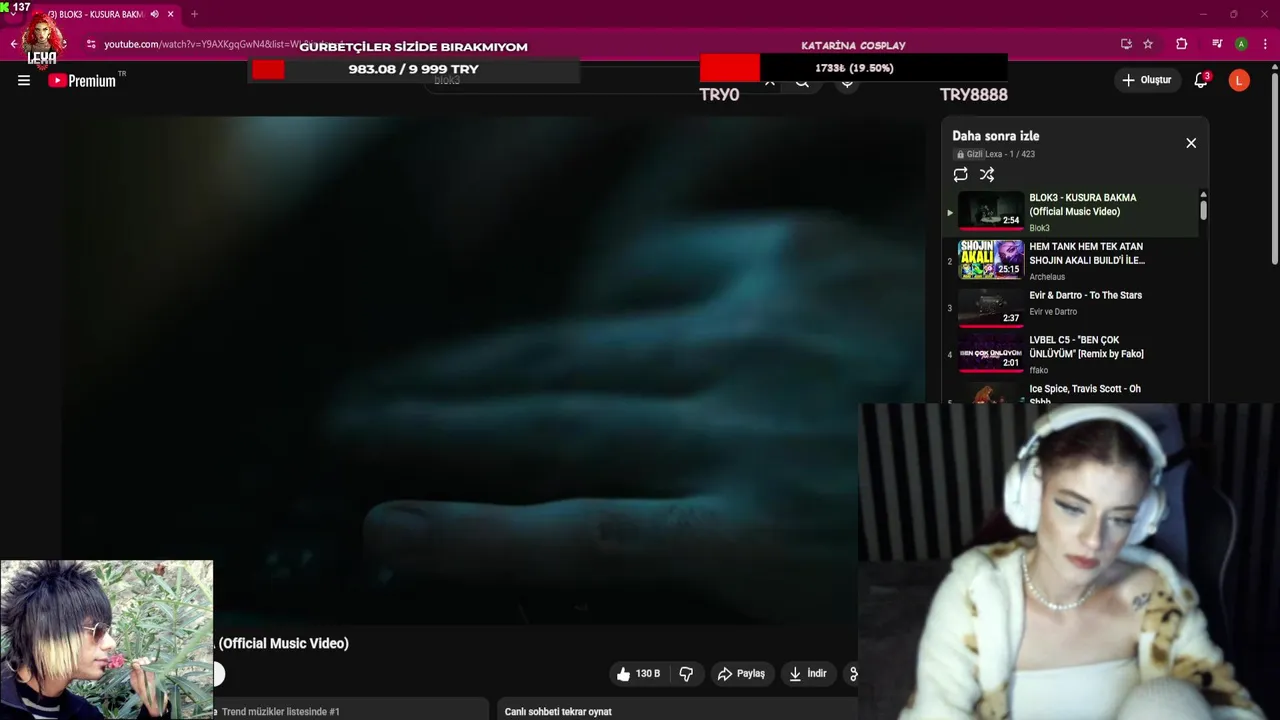
Task: Click the Trend müzikler listesinde #1 label
Action: (280, 712)
